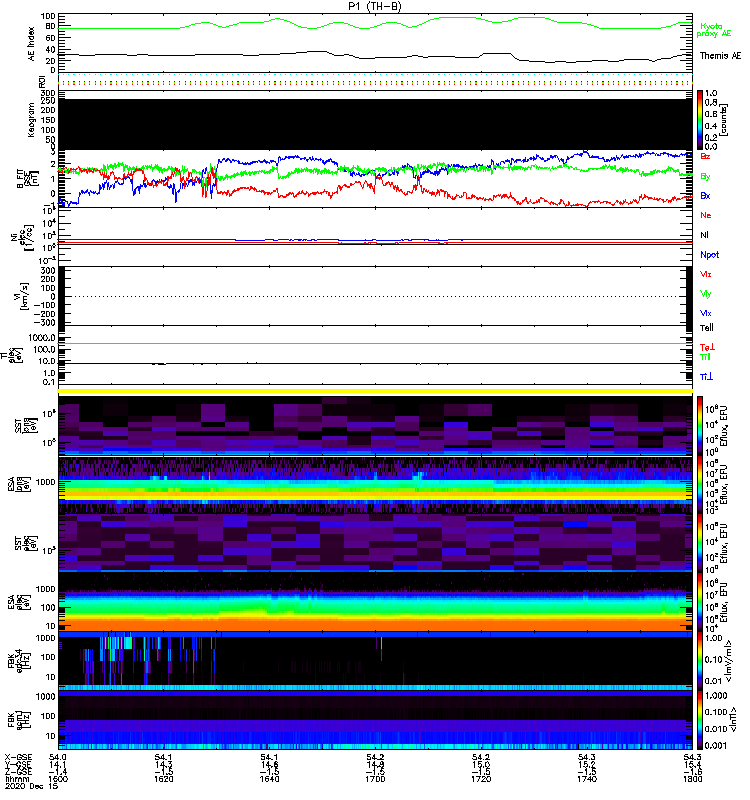Click the Keogram counts color bar
This screenshot has width=750, height=800.
click(702, 119)
